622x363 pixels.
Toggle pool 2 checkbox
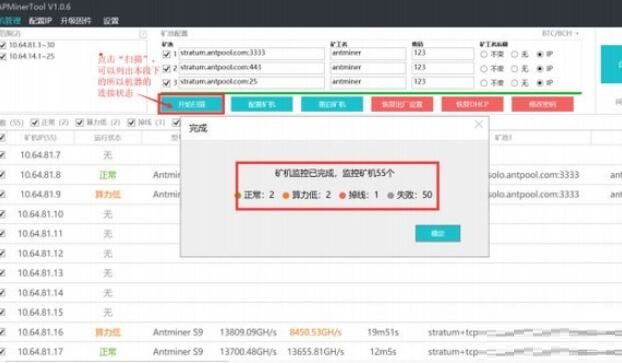(x=167, y=68)
